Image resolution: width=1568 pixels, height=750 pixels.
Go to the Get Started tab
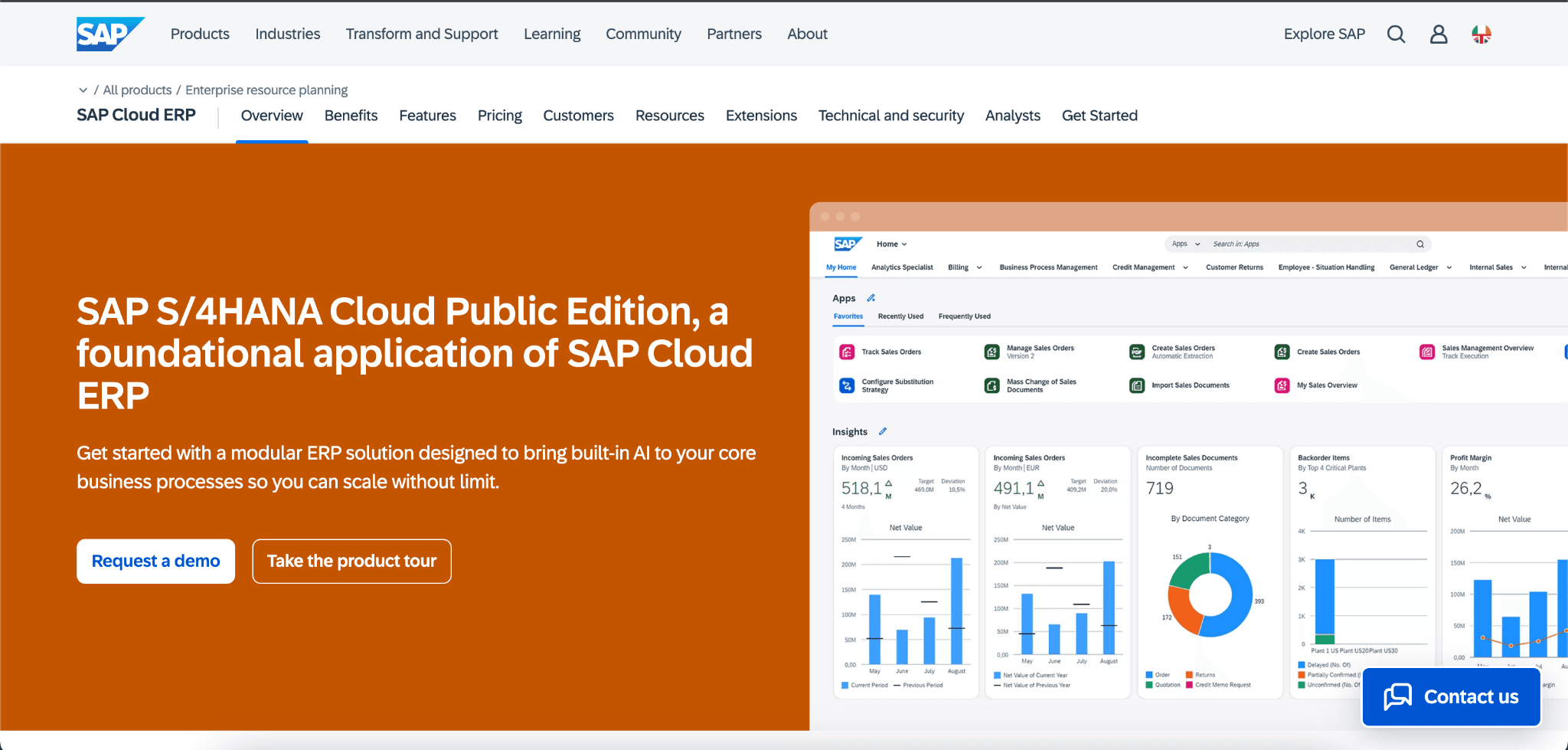1099,116
